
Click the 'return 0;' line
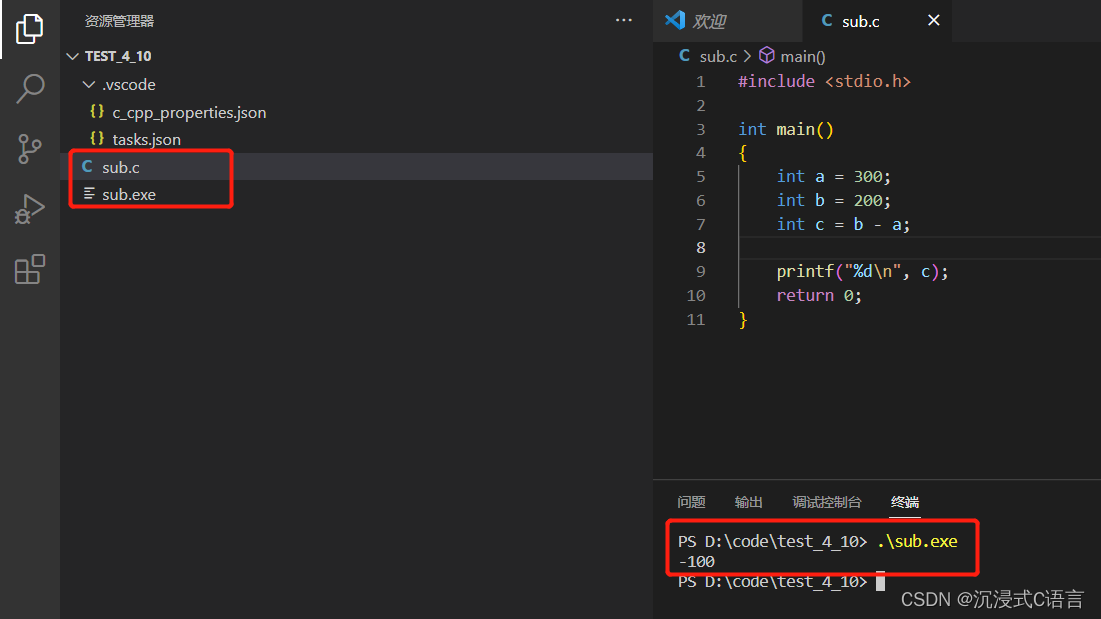click(819, 295)
